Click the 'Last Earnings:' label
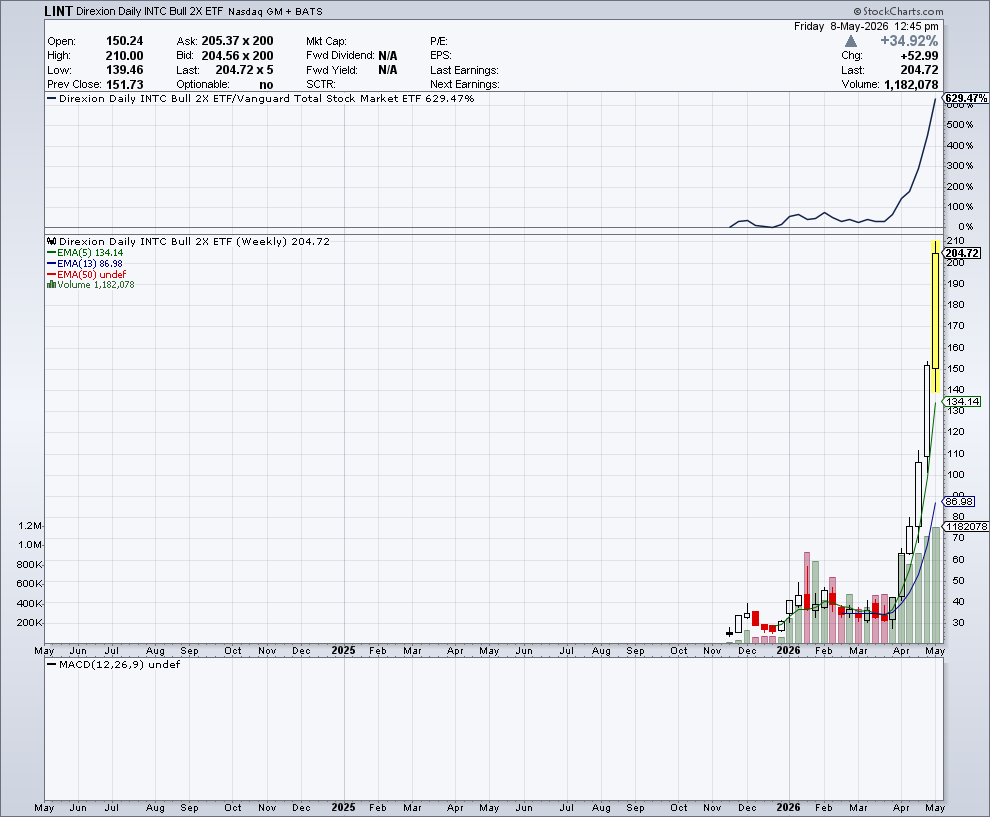Screen dimensions: 990x817 click(464, 70)
